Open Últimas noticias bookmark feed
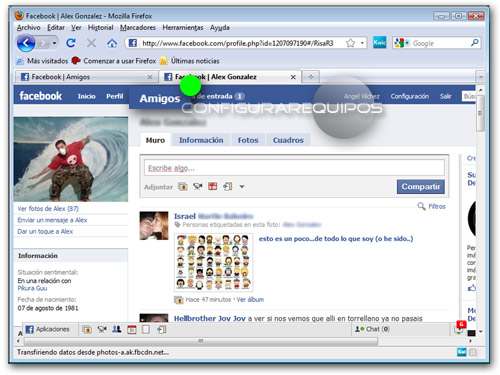 [190, 61]
